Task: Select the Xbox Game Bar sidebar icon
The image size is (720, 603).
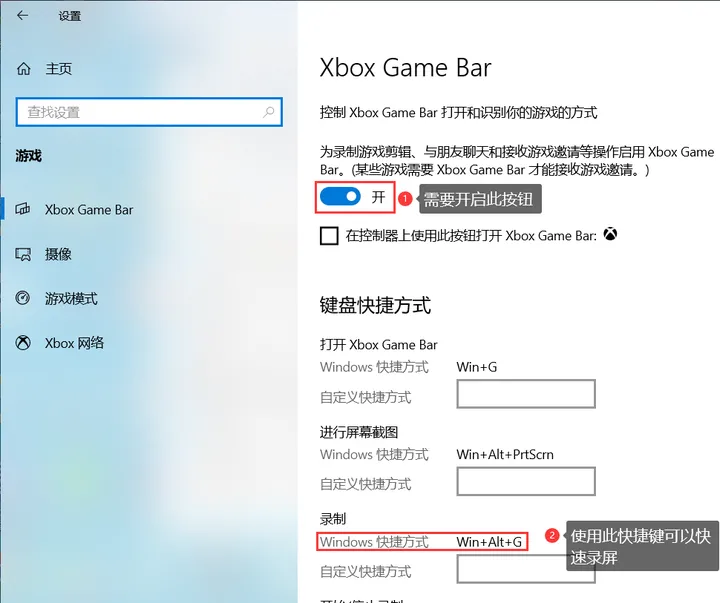Action: (23, 209)
